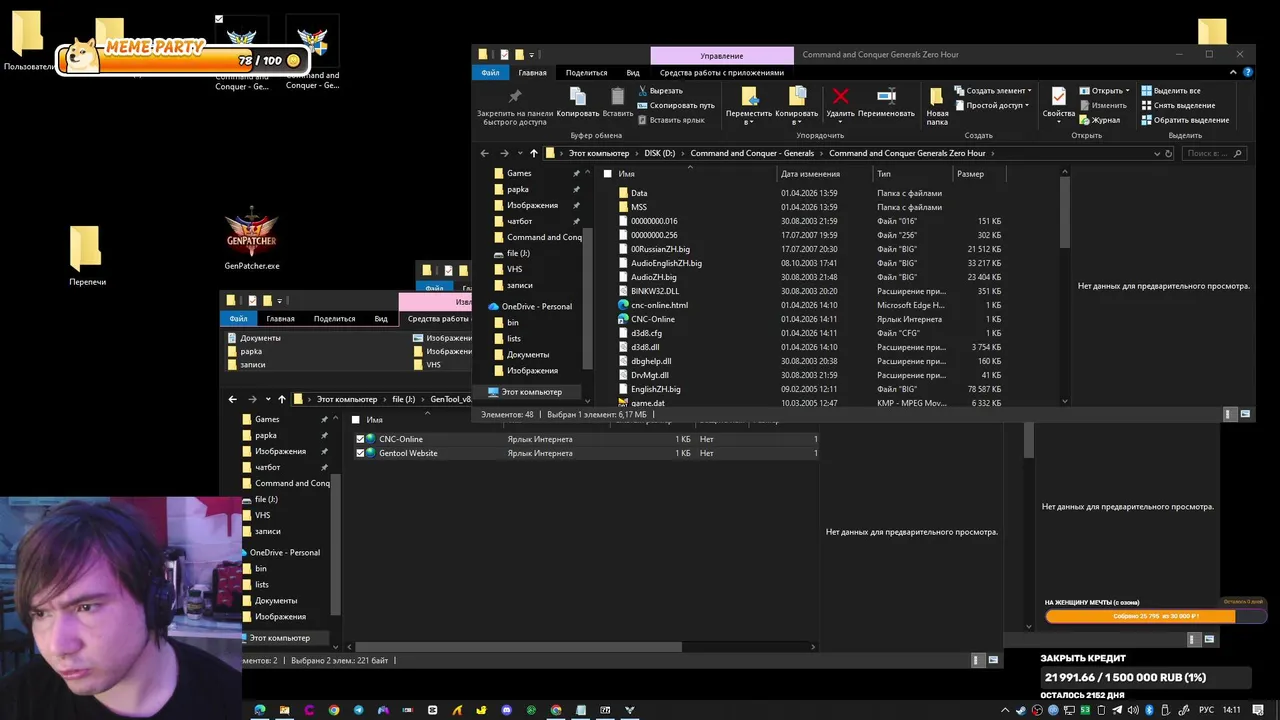Click Вырезать (Cut) scissors icon
This screenshot has height=720, width=1280.
643,91
